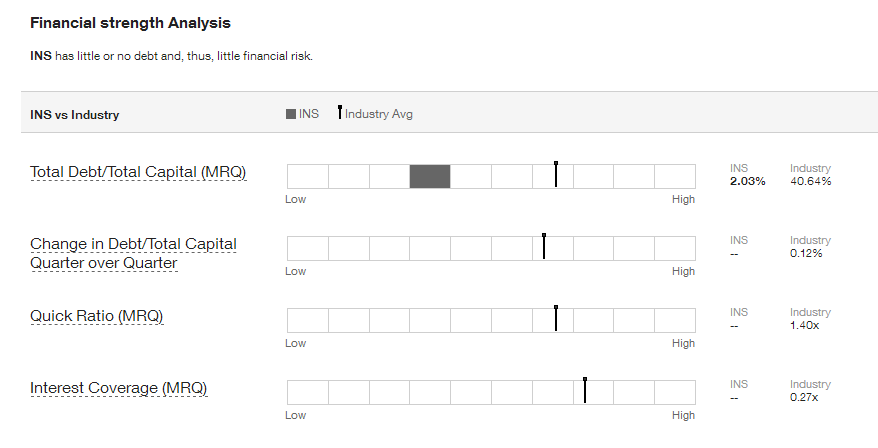Screen dimensions: 878x448
Task: Click Industry value 0.27x for Interest Coverage
Action: click(x=804, y=398)
